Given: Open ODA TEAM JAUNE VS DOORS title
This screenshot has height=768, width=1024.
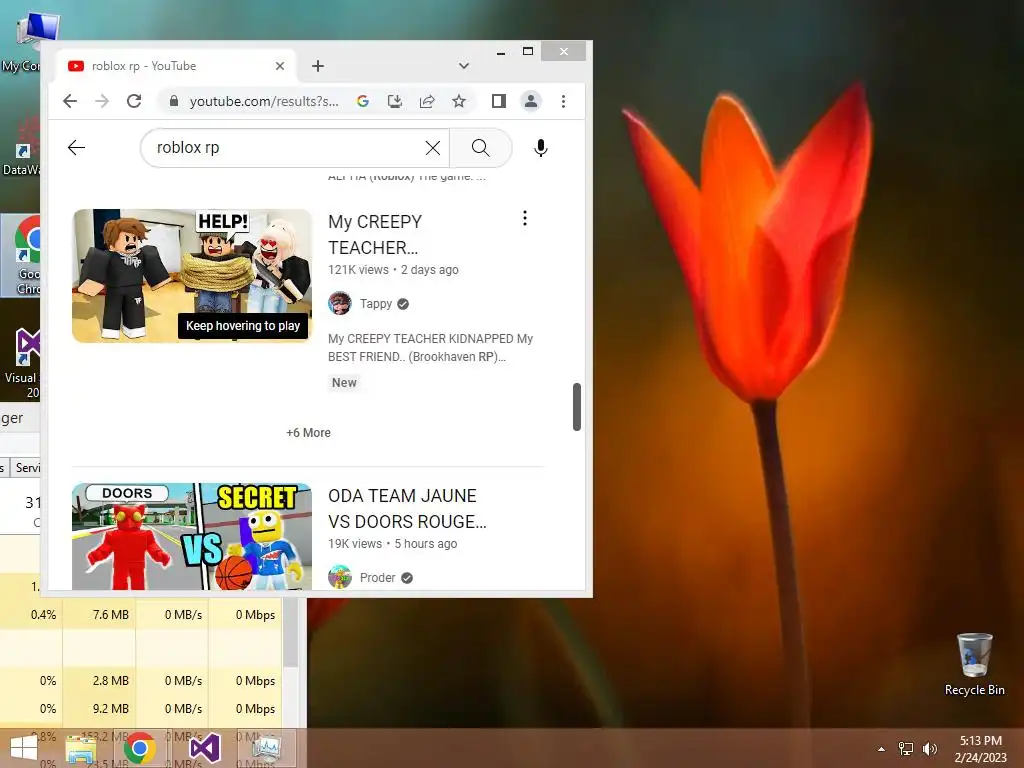Looking at the screenshot, I should (407, 509).
